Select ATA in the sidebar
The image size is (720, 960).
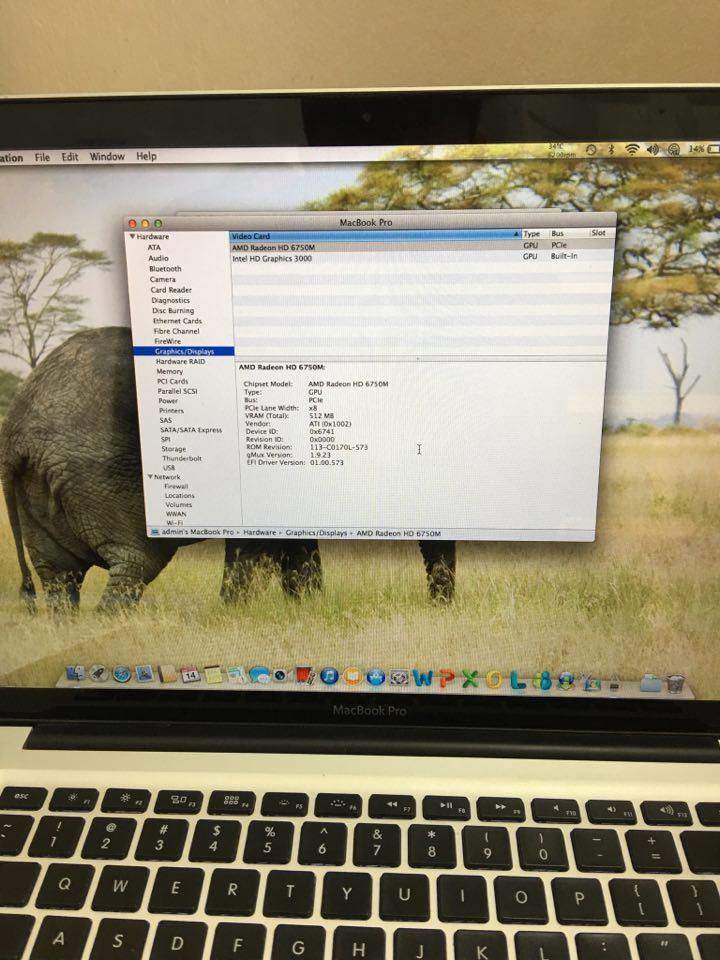tap(154, 247)
